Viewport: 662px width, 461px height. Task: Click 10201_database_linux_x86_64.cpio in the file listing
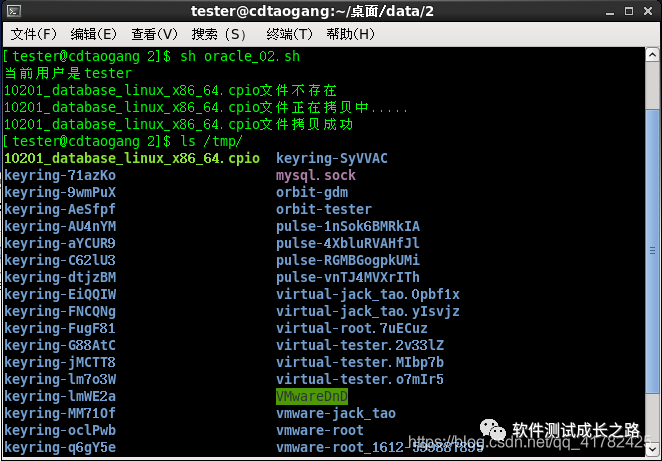[132, 158]
